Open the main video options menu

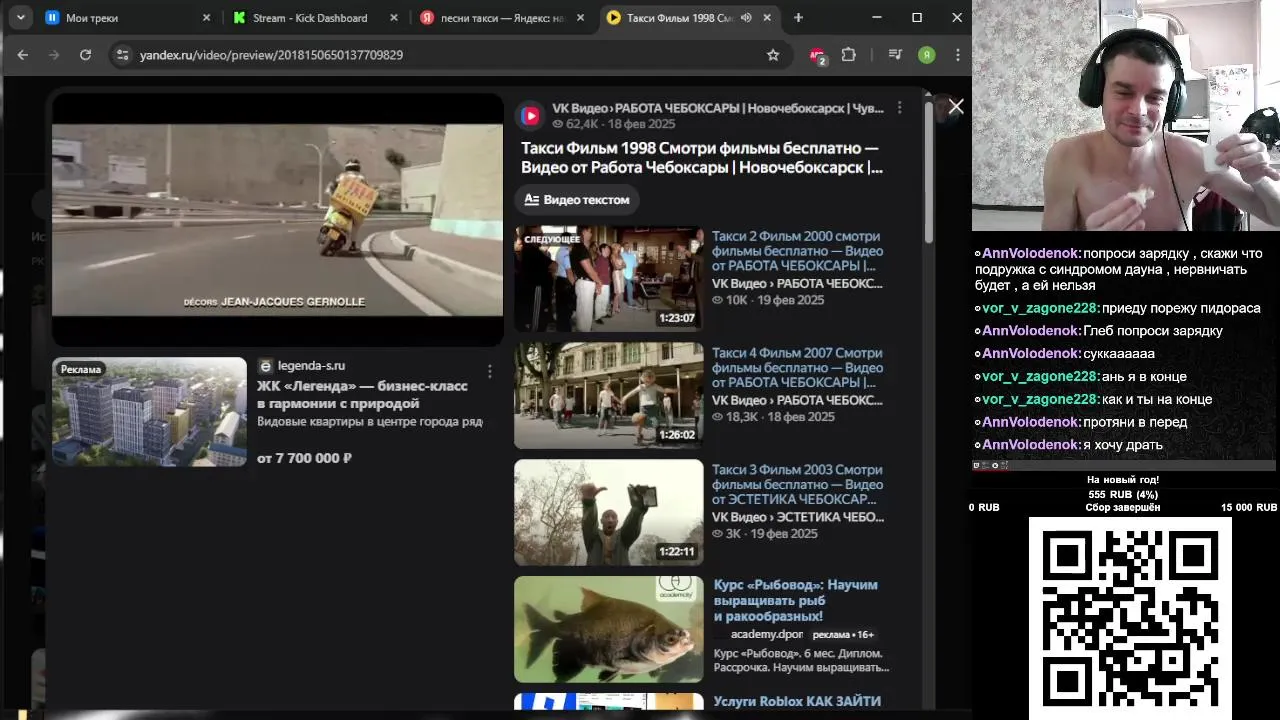[899, 107]
